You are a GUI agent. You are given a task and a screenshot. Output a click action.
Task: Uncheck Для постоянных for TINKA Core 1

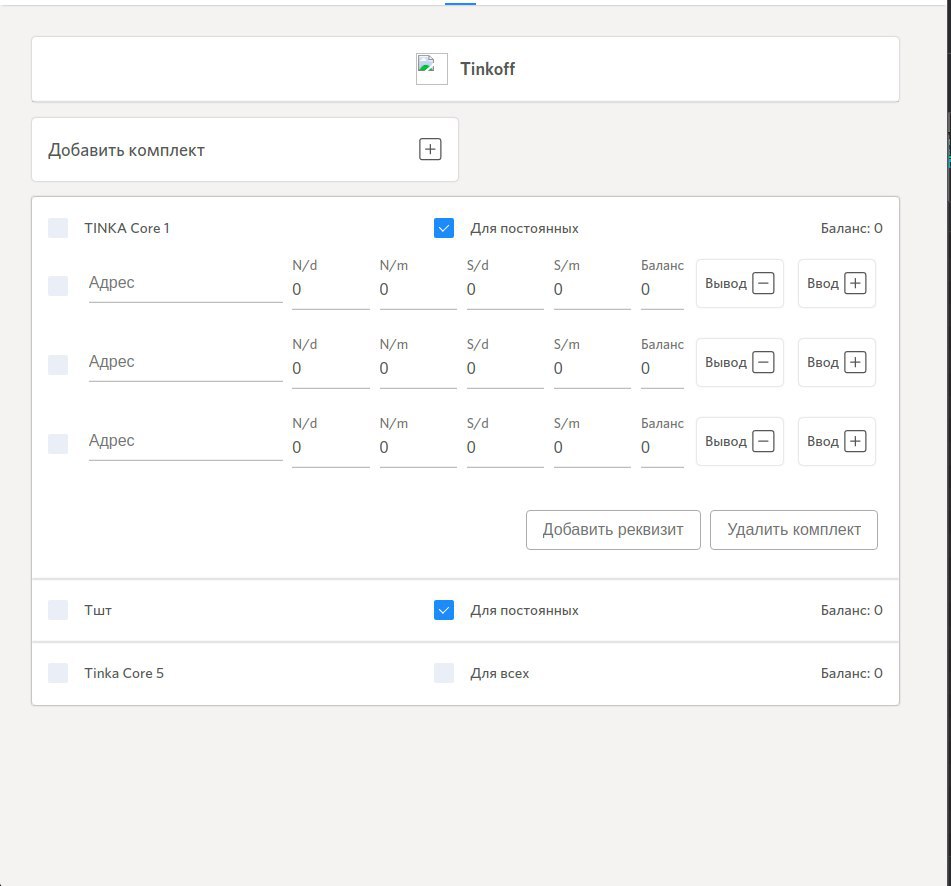[444, 228]
